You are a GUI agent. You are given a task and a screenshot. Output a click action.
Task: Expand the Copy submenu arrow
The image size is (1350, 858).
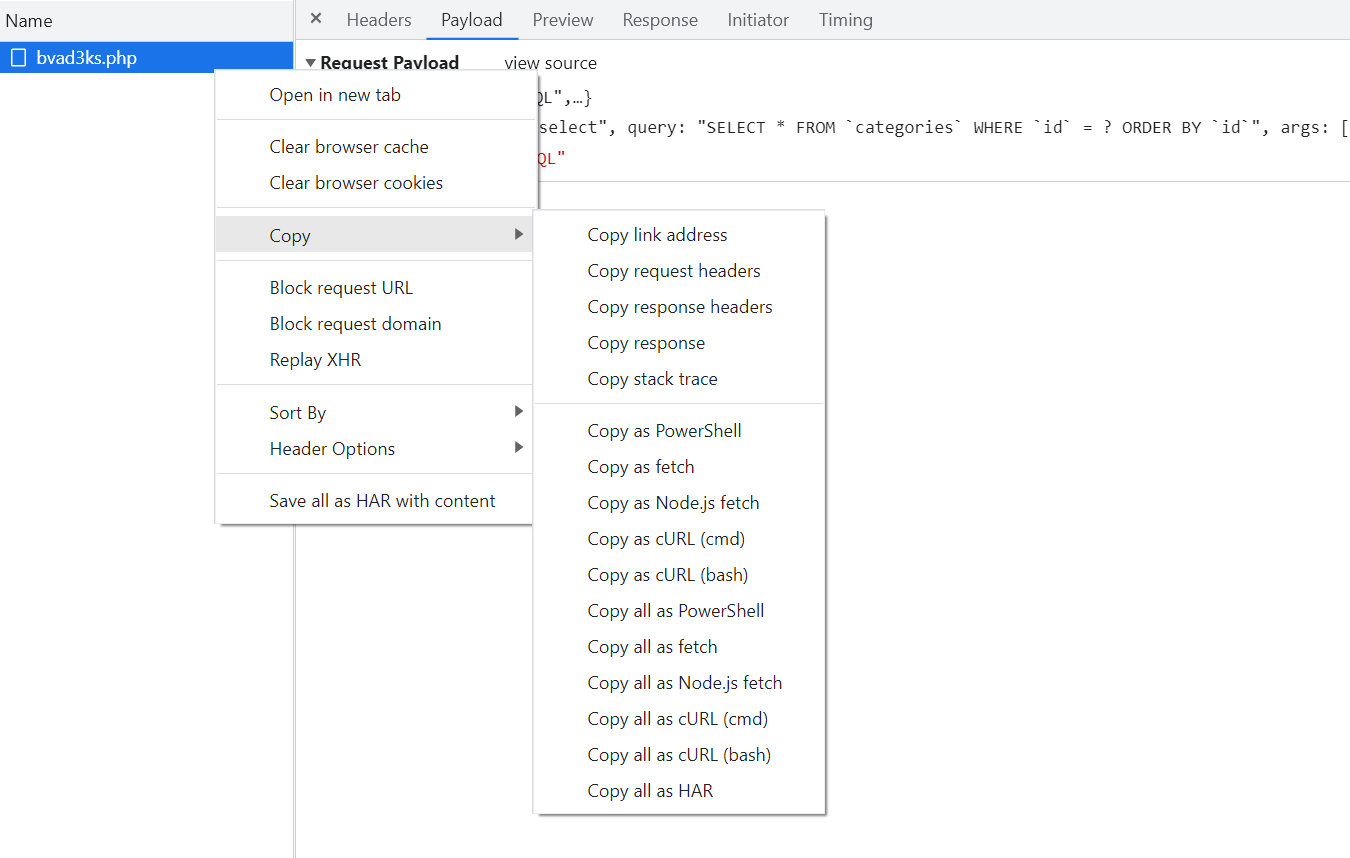(x=518, y=235)
